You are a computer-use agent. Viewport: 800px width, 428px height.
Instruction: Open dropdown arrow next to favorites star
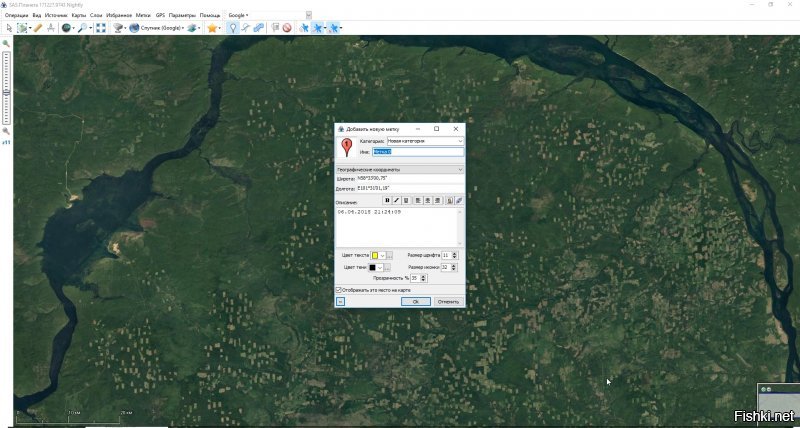tap(220, 29)
